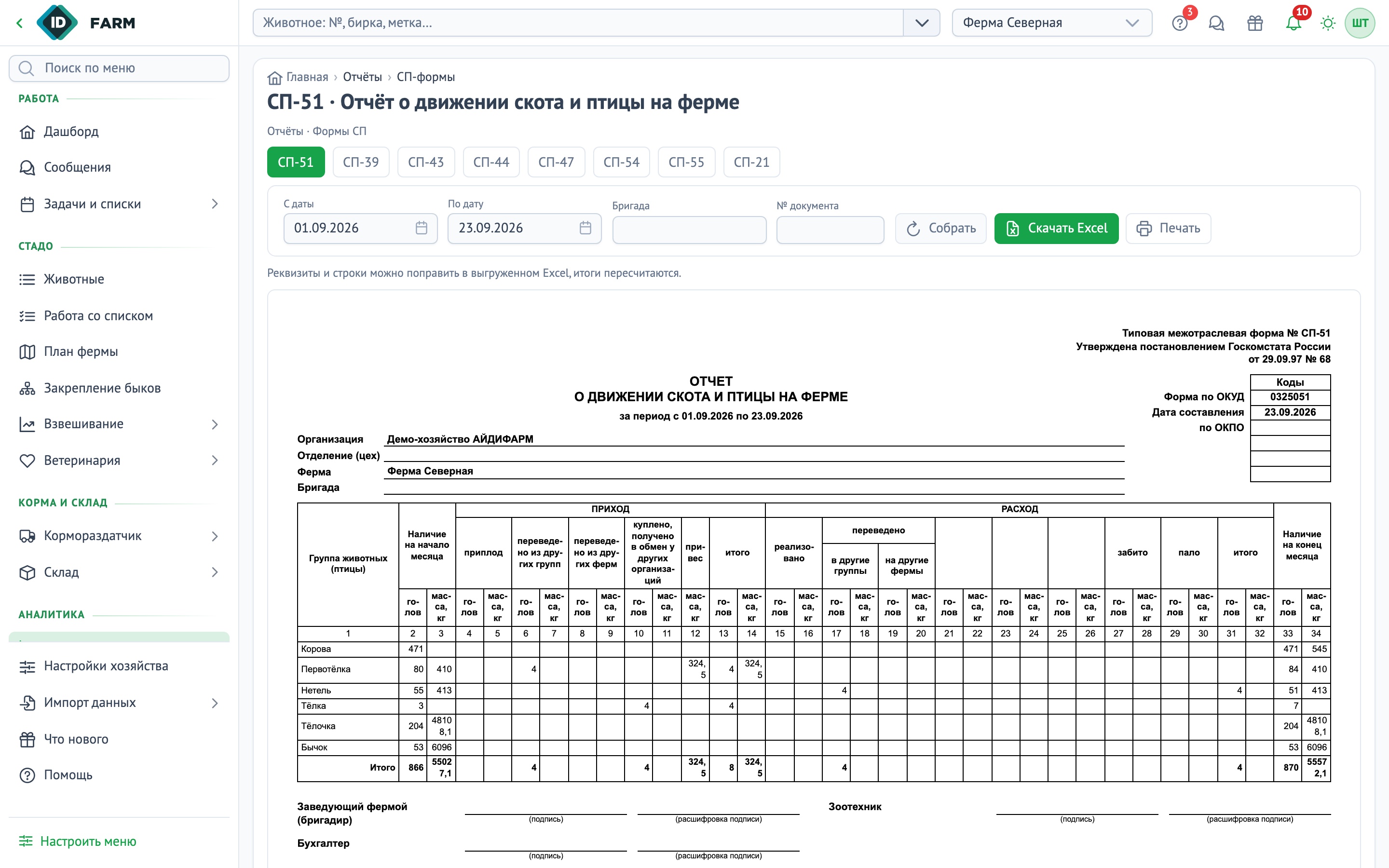Switch to the СП-39 tab

point(360,163)
